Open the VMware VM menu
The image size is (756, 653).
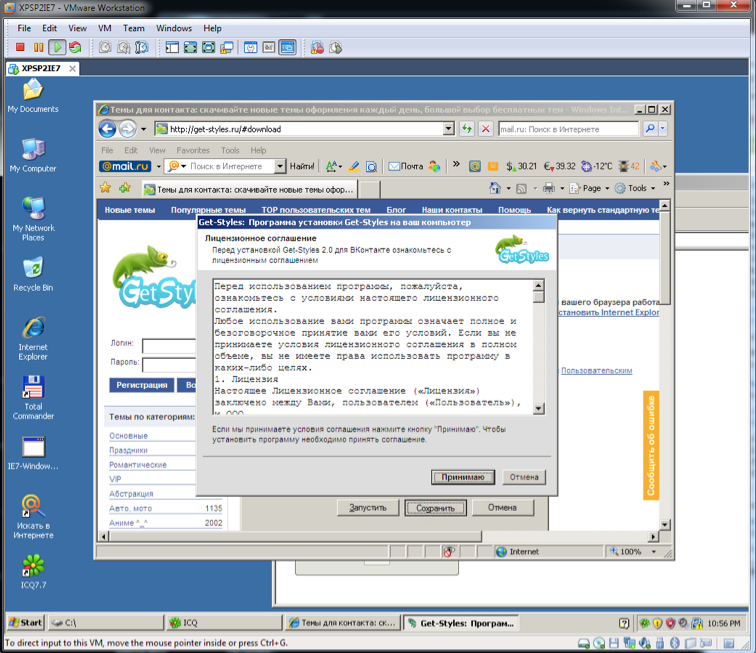pyautogui.click(x=105, y=28)
